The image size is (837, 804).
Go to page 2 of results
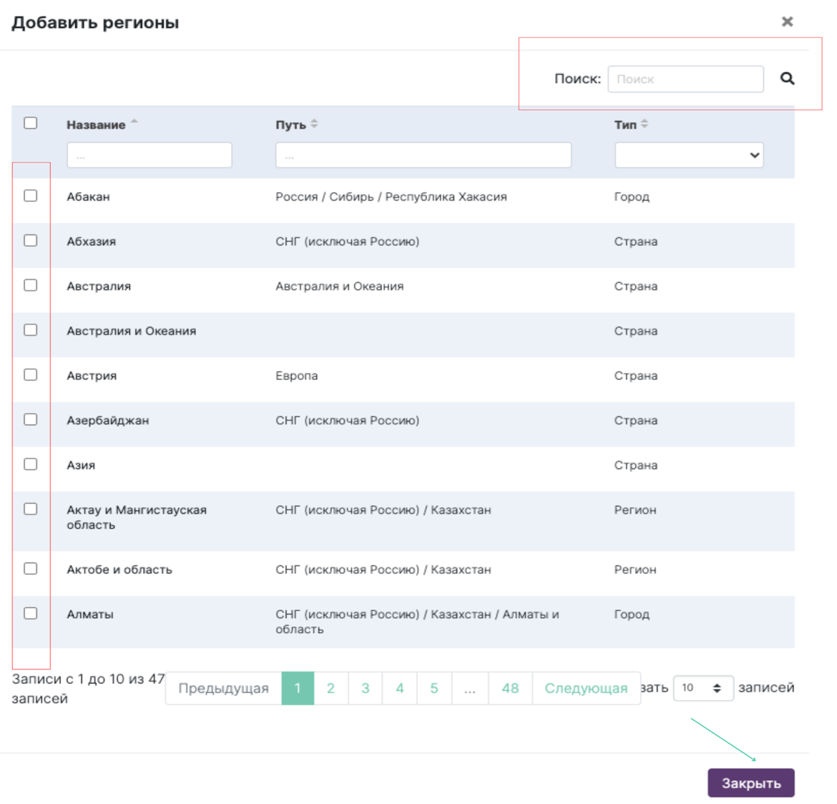coord(331,688)
